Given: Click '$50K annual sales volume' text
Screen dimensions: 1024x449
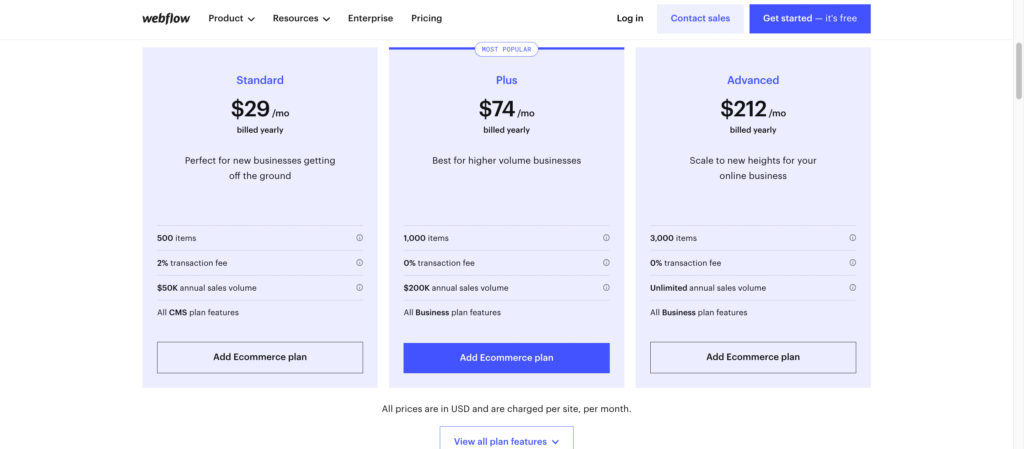Looking at the screenshot, I should pos(207,288).
